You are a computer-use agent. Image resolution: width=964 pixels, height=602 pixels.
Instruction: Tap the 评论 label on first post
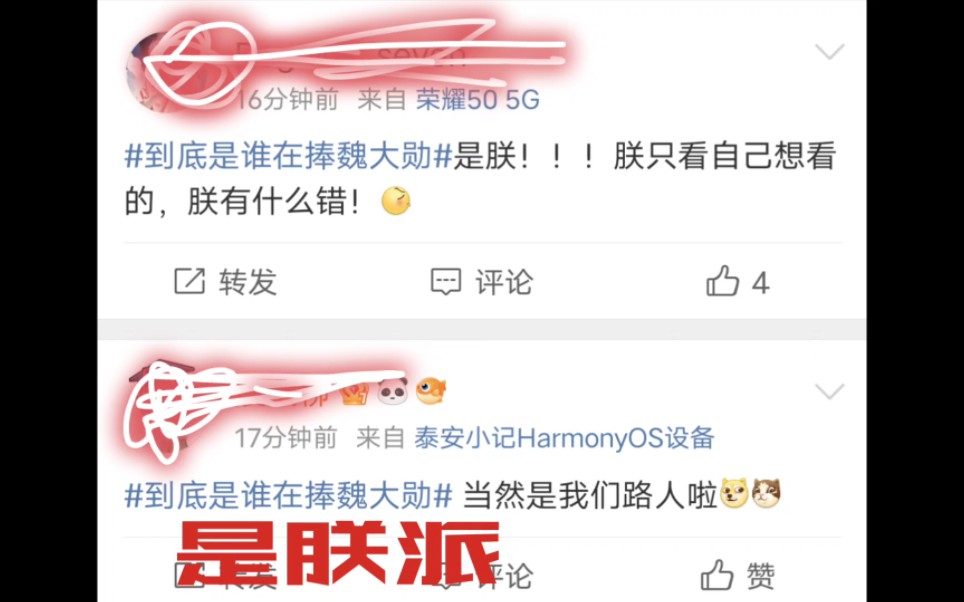pyautogui.click(x=504, y=282)
